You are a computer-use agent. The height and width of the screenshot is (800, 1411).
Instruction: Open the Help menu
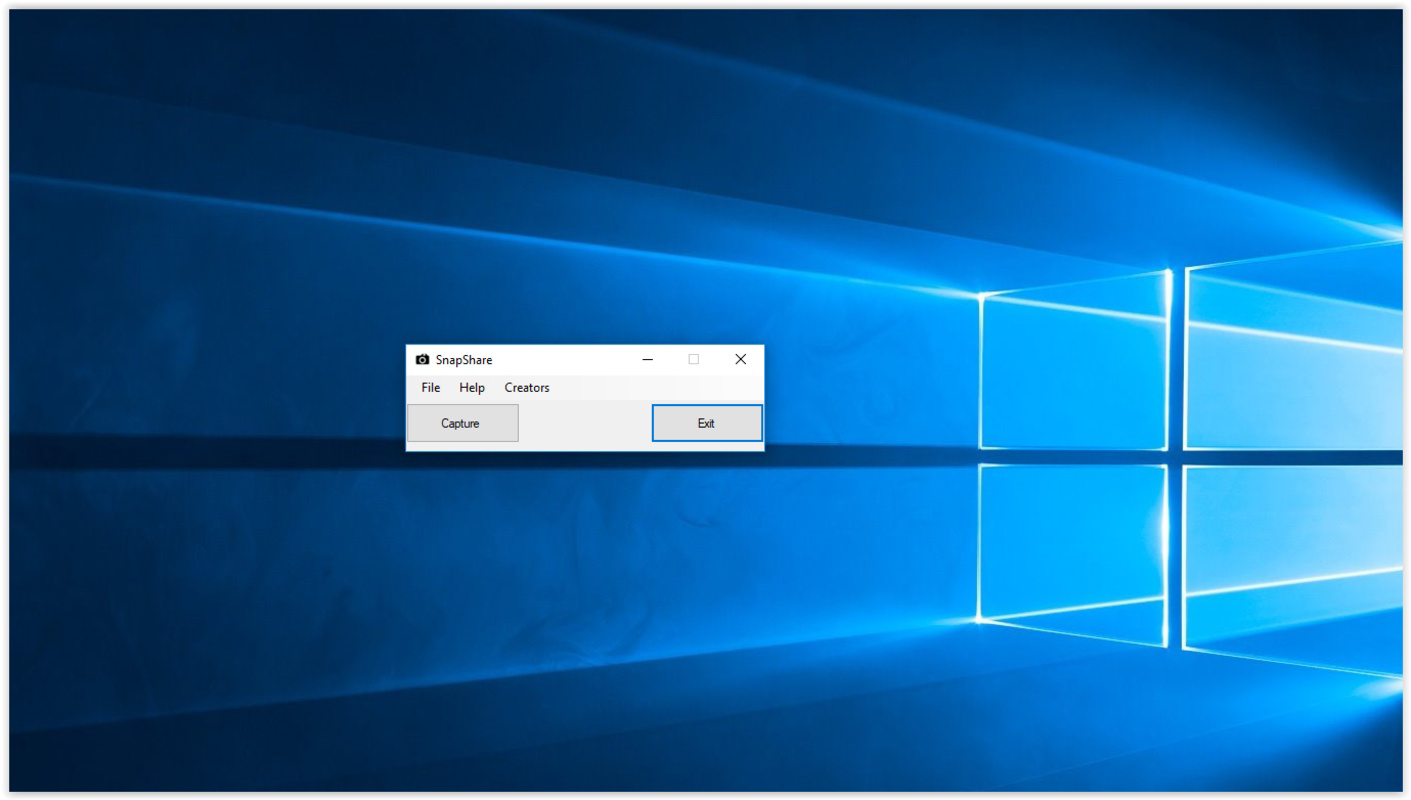coord(472,387)
